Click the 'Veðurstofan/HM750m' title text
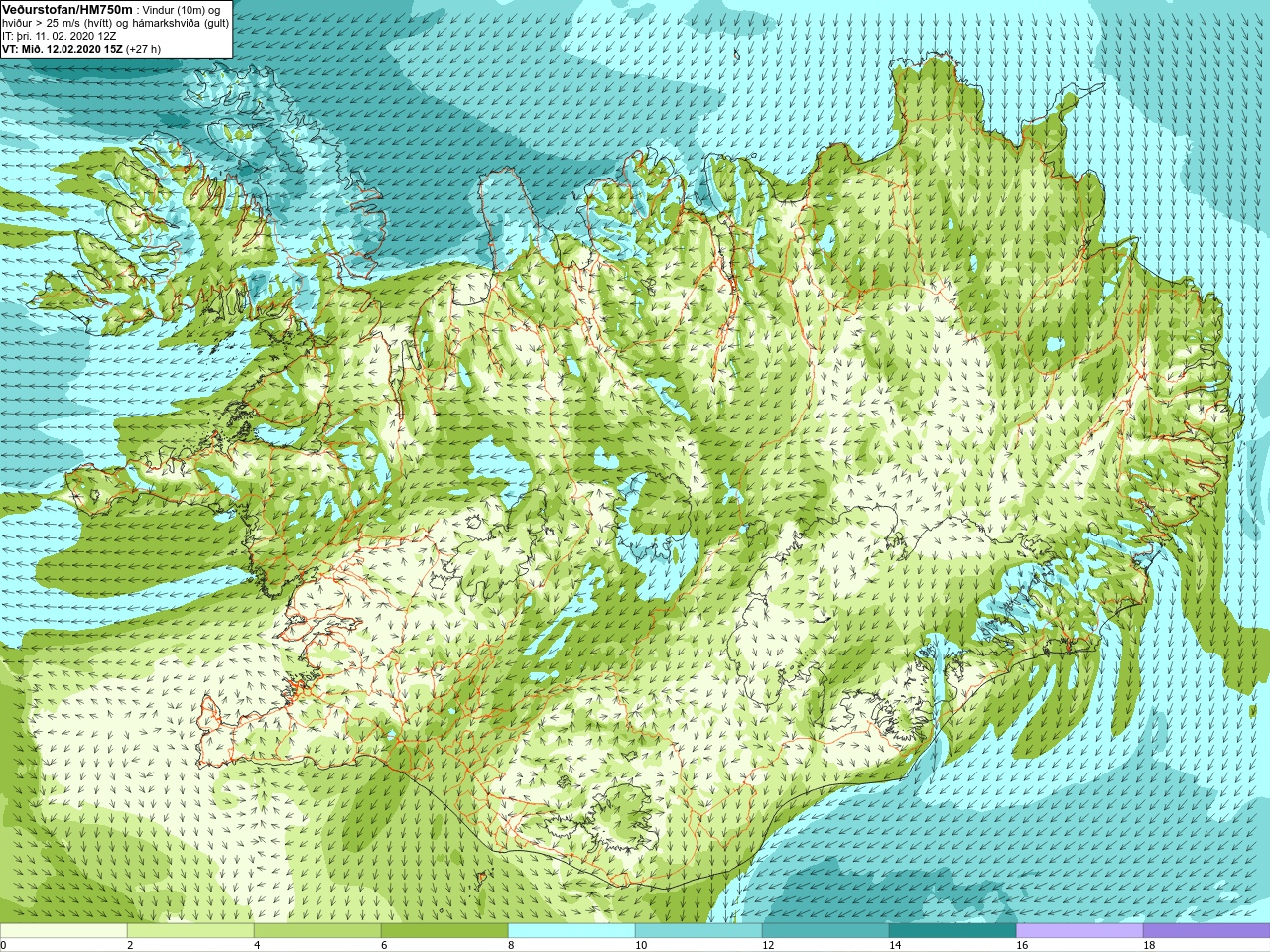Viewport: 1270px width, 952px height. click(66, 8)
